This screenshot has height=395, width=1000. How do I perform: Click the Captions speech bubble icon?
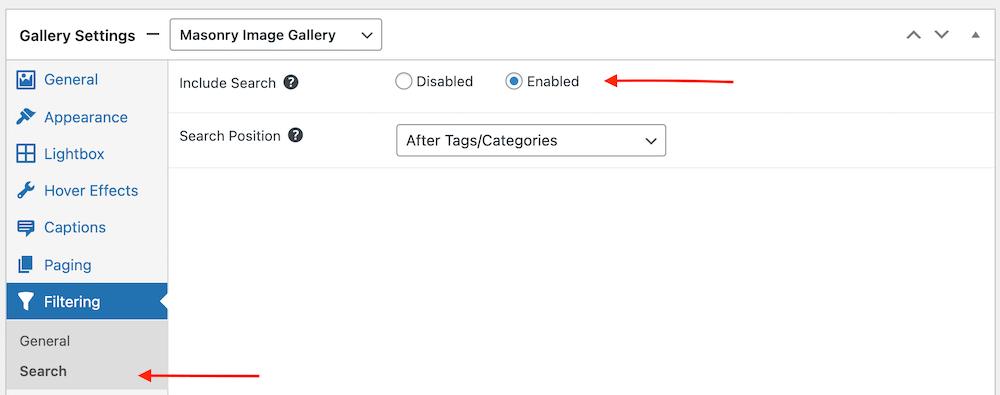[26, 228]
